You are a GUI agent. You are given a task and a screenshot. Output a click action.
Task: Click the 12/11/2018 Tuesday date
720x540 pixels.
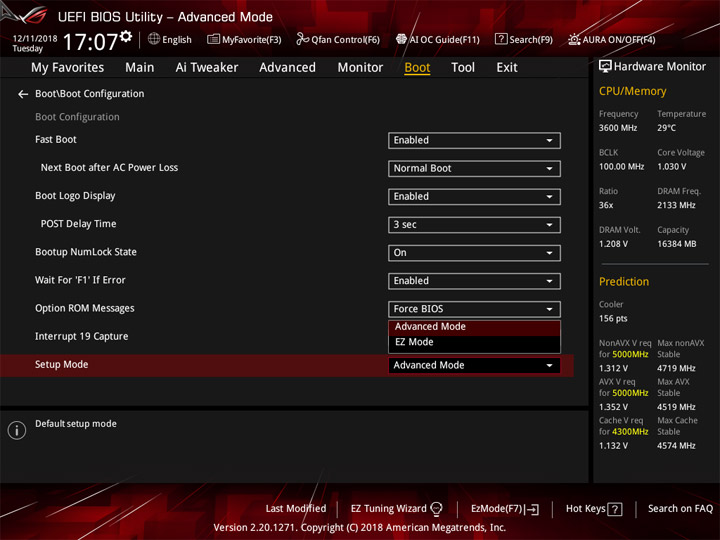tap(34, 43)
